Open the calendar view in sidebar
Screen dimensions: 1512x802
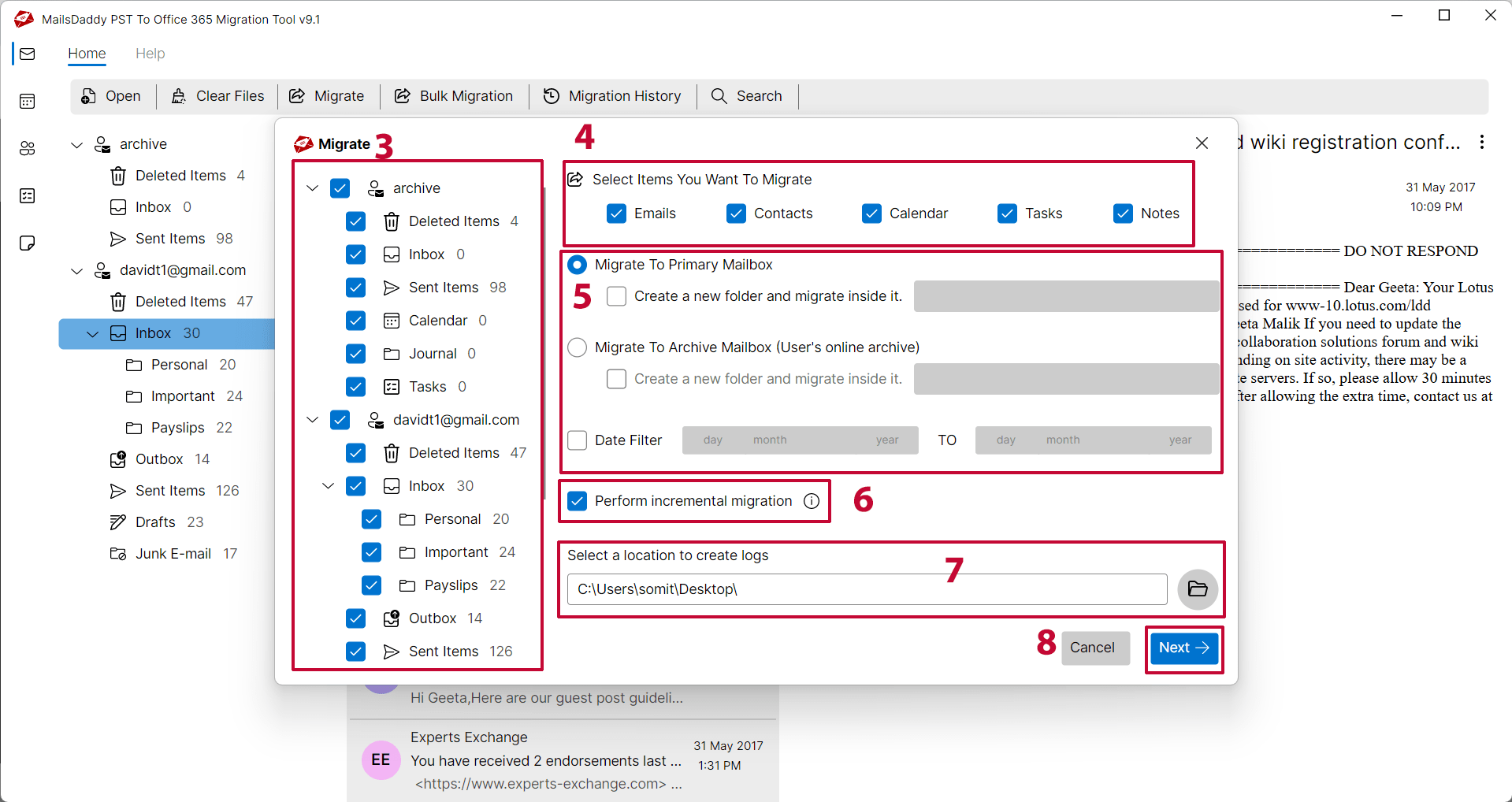coord(28,101)
